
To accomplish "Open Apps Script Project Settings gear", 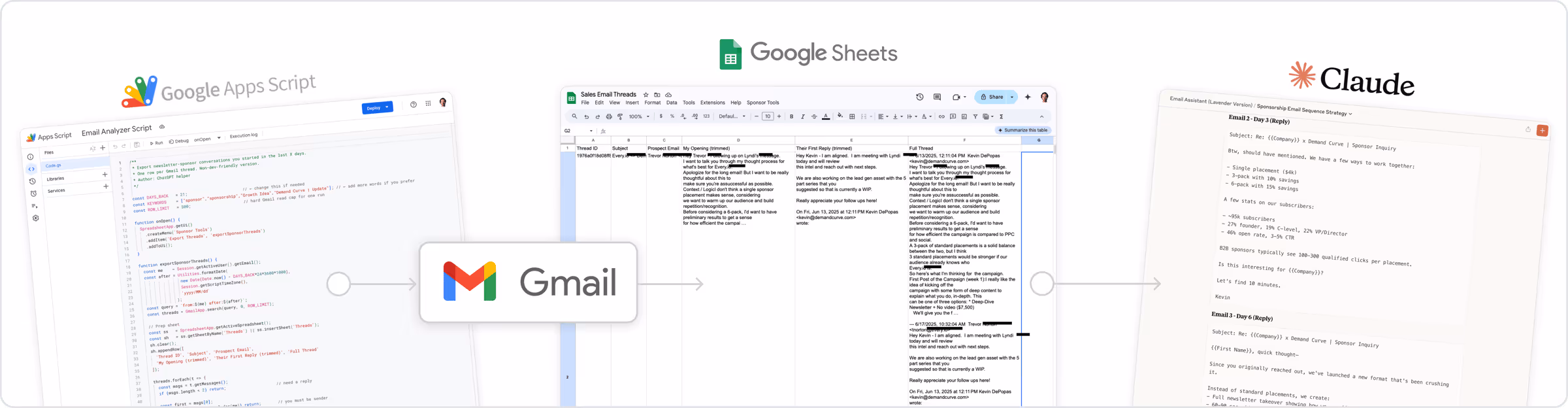I will pyautogui.click(x=35, y=218).
